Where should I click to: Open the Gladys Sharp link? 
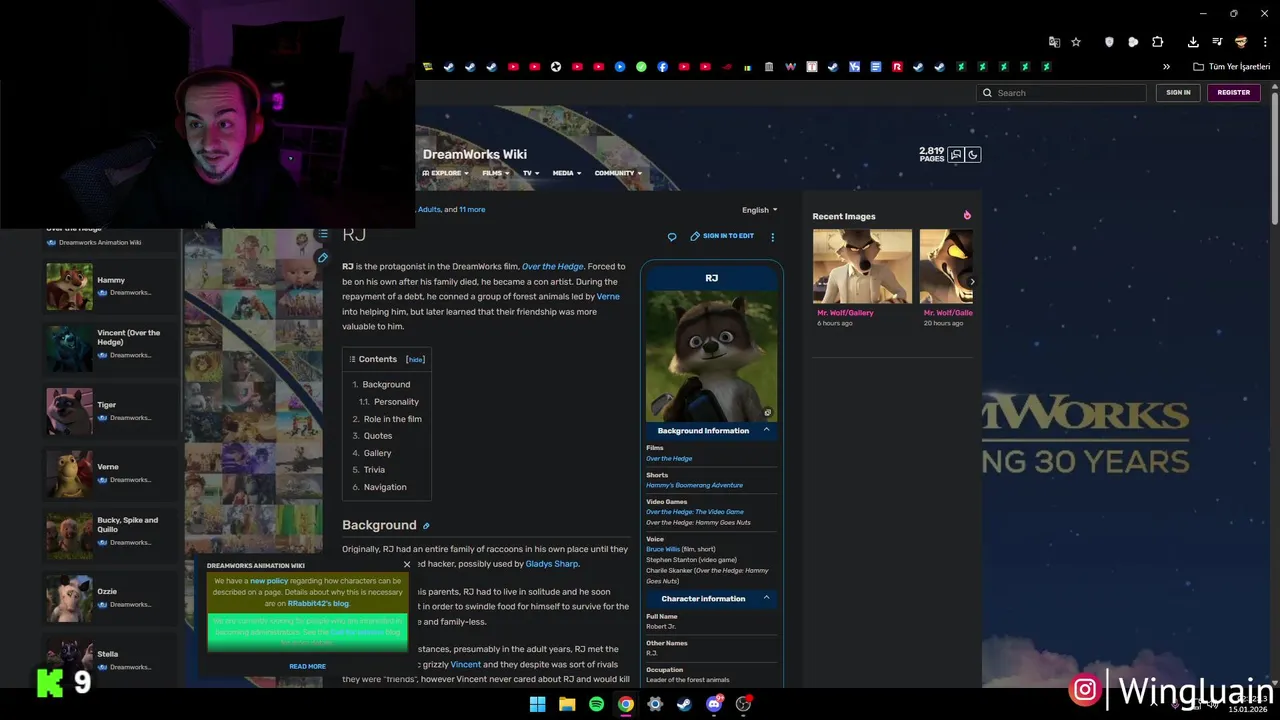(x=552, y=564)
